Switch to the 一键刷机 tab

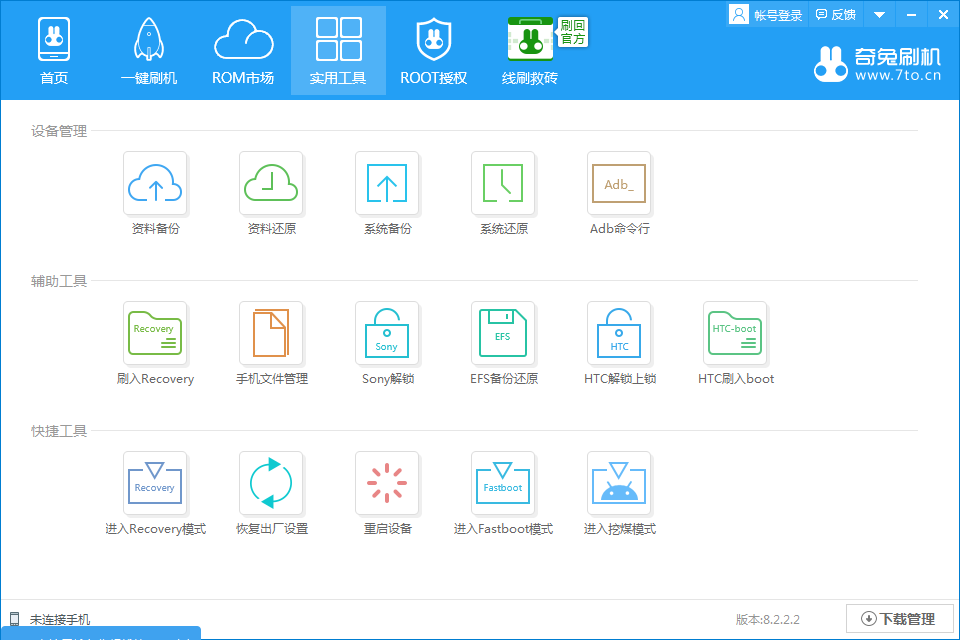[x=148, y=50]
